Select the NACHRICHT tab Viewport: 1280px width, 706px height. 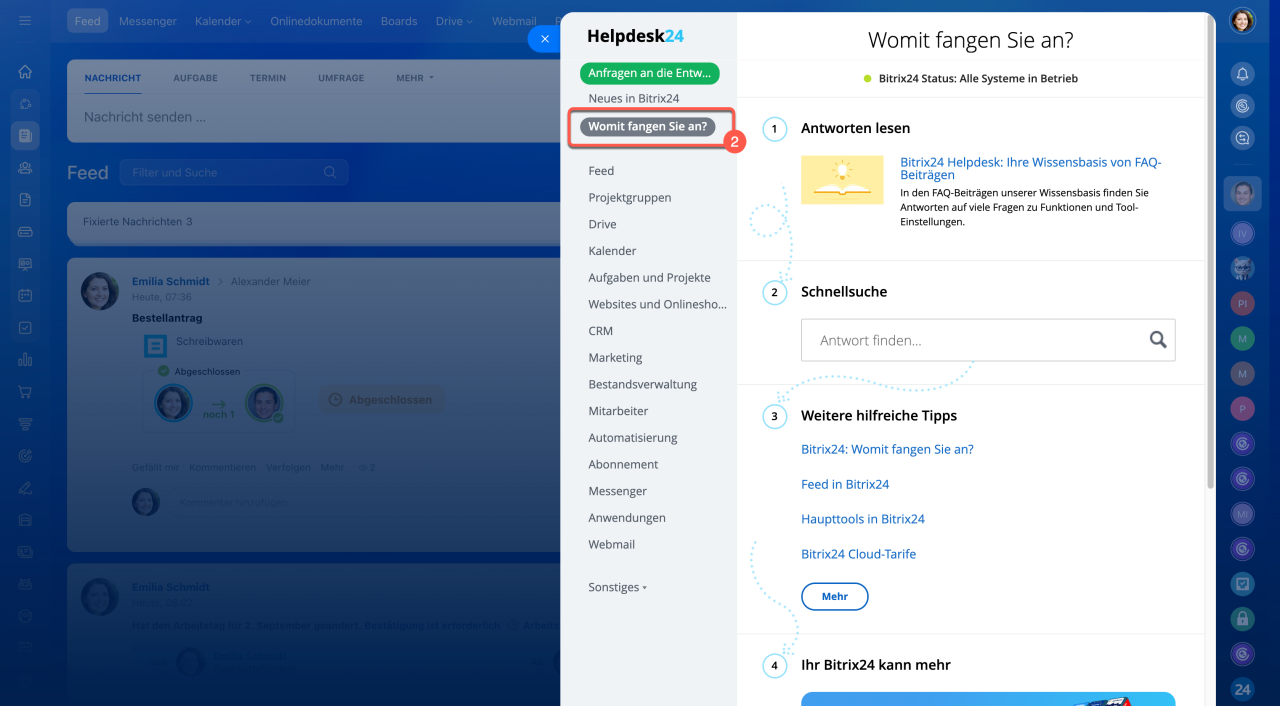point(113,78)
